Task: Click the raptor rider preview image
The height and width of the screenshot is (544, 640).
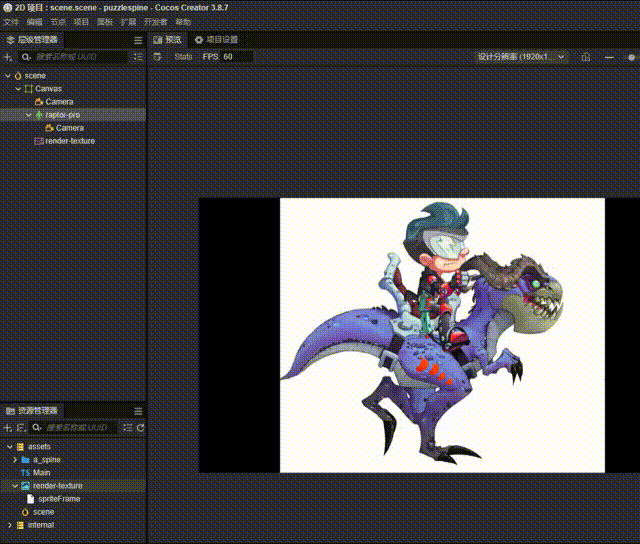Action: (442, 335)
